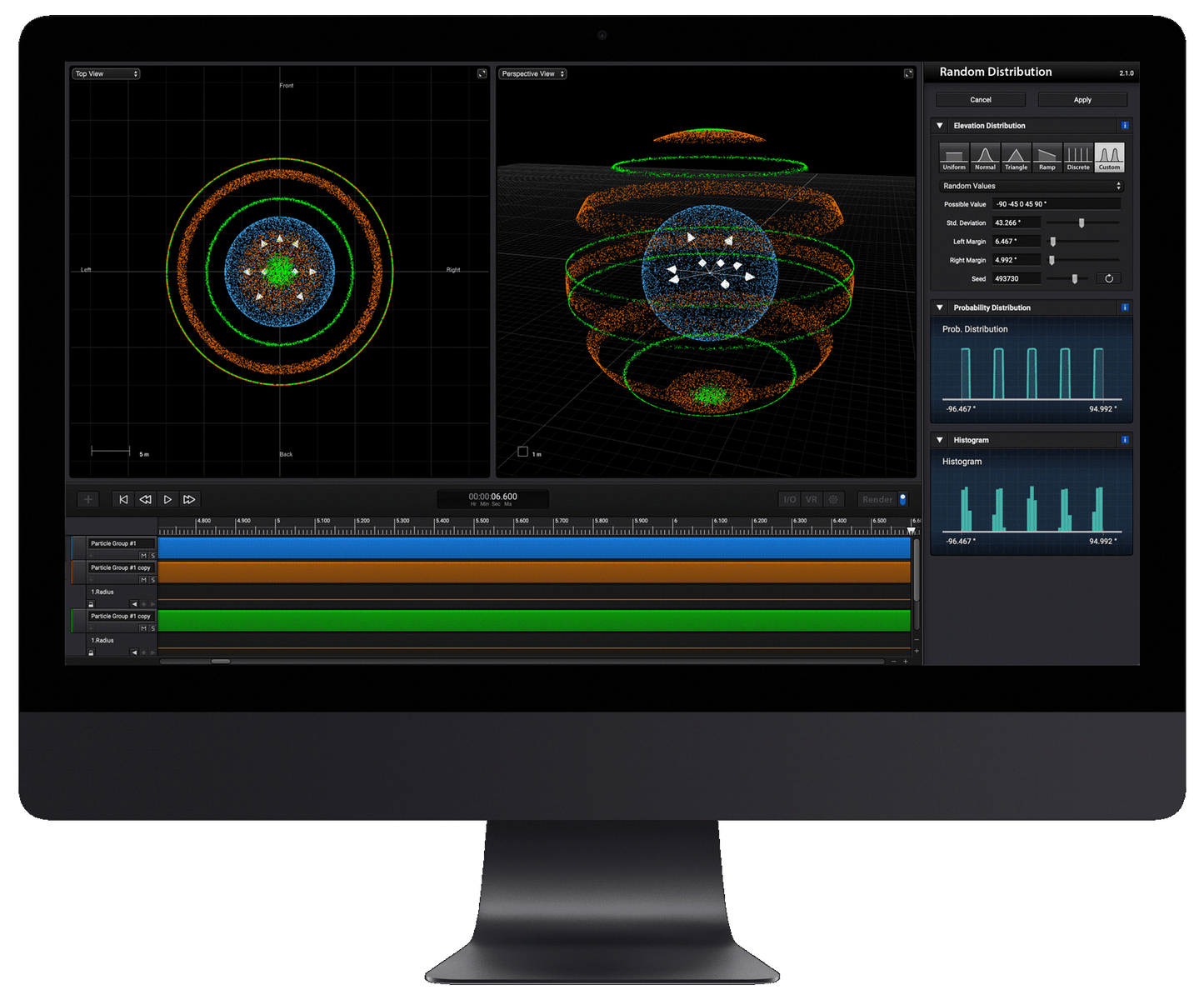Open the Top View selector dropdown
1204x1000 pixels.
(x=106, y=74)
